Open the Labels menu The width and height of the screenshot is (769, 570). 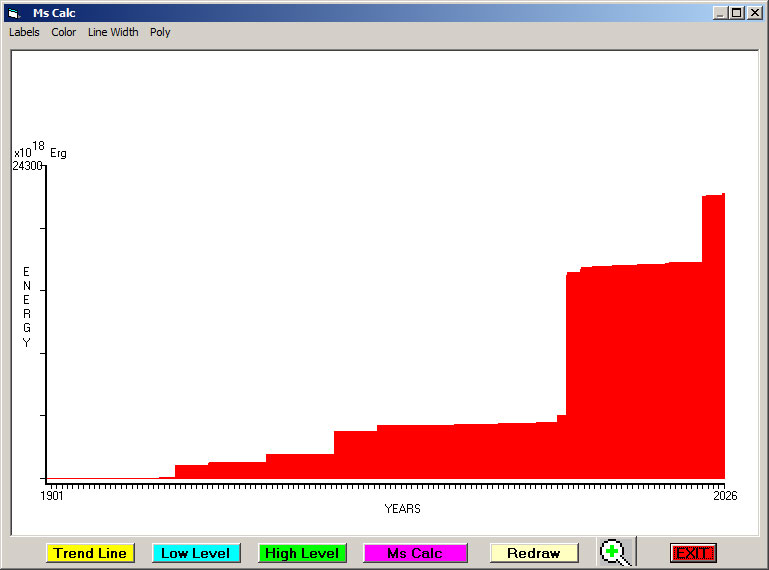click(24, 32)
